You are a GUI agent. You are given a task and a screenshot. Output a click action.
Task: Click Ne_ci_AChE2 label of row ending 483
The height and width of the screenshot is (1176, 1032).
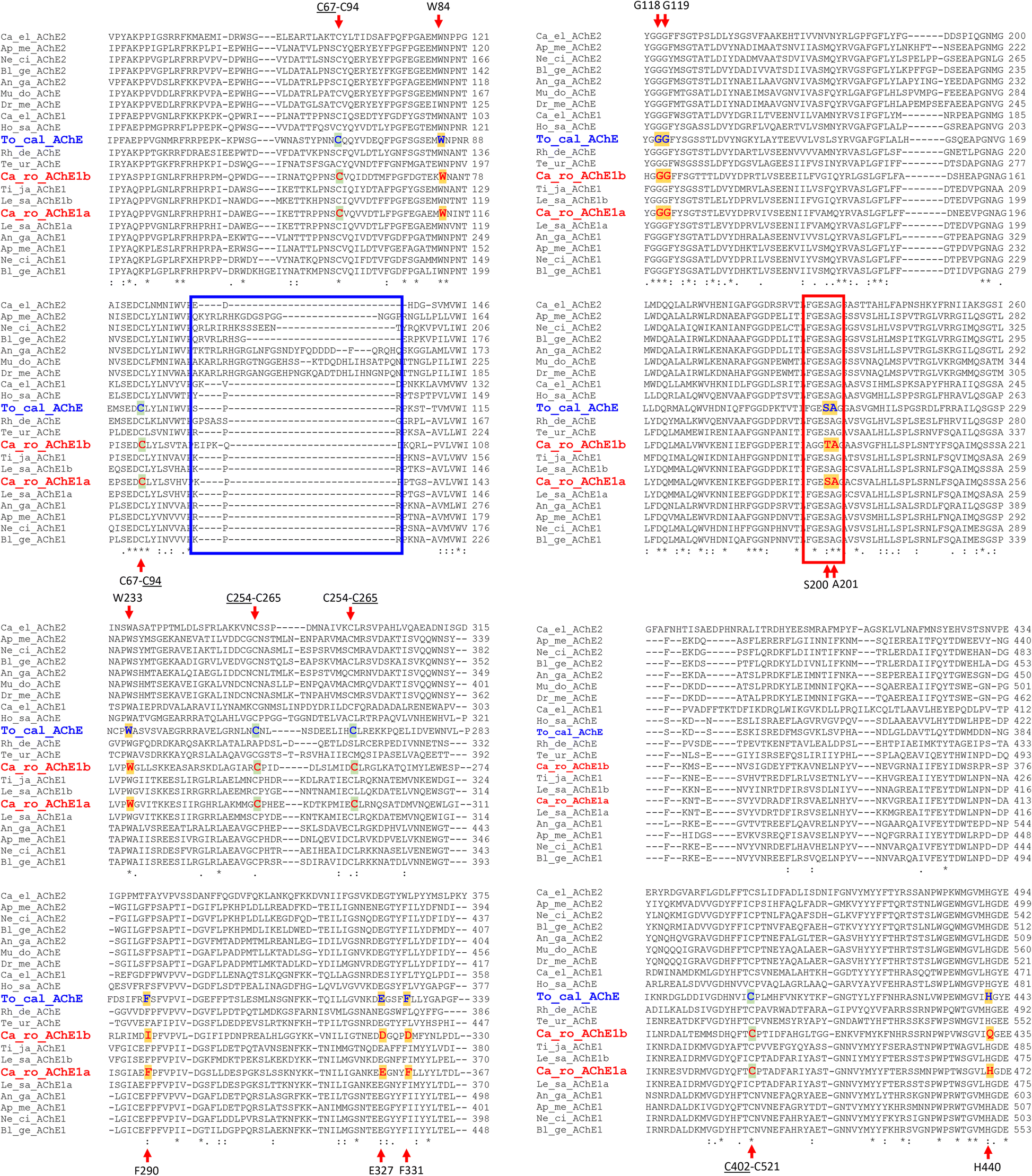point(569,652)
